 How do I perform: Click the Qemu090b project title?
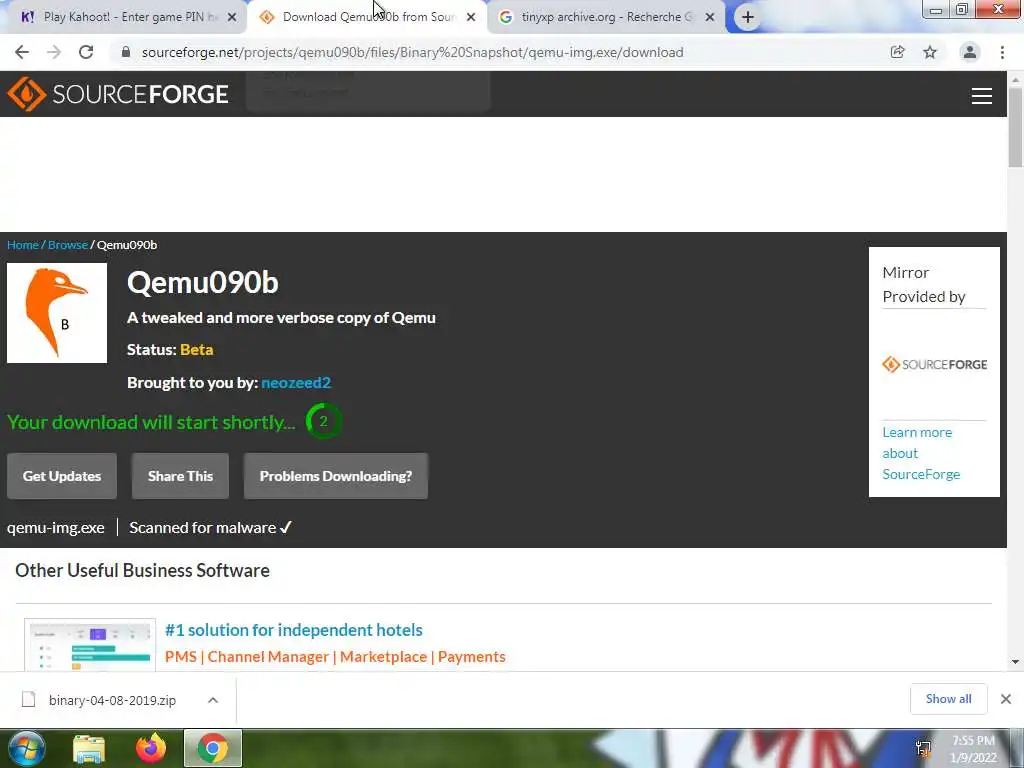coord(202,283)
